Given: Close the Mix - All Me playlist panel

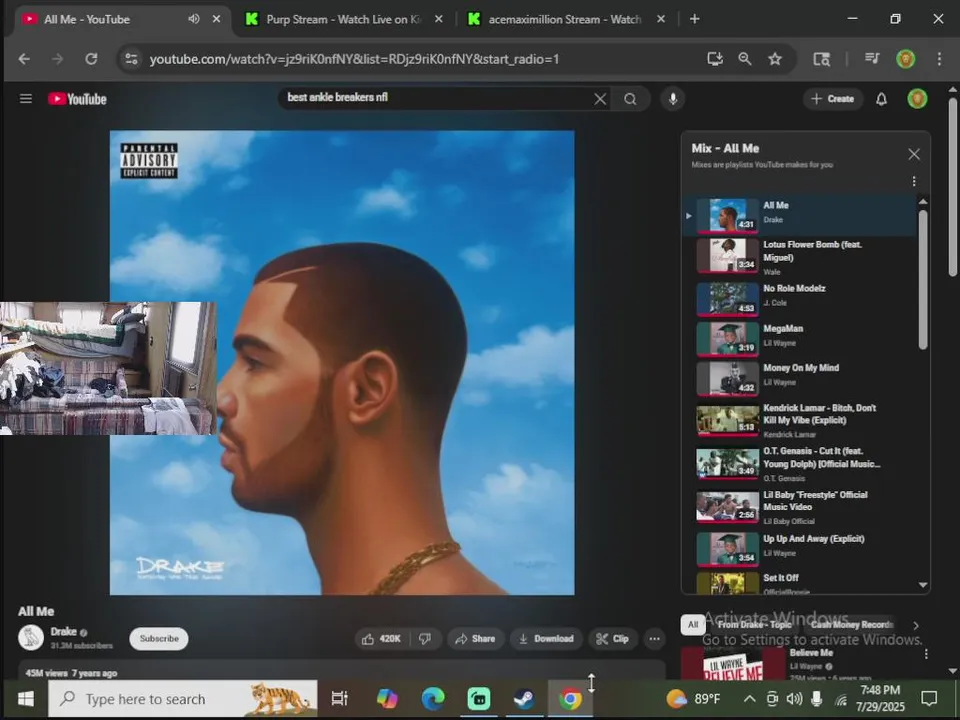Looking at the screenshot, I should click(913, 154).
